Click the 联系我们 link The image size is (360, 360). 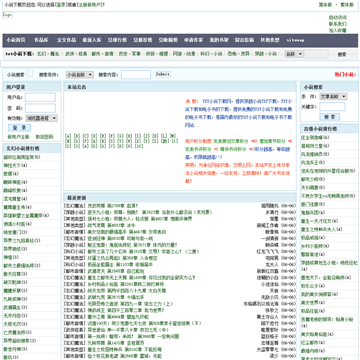coord(338,24)
